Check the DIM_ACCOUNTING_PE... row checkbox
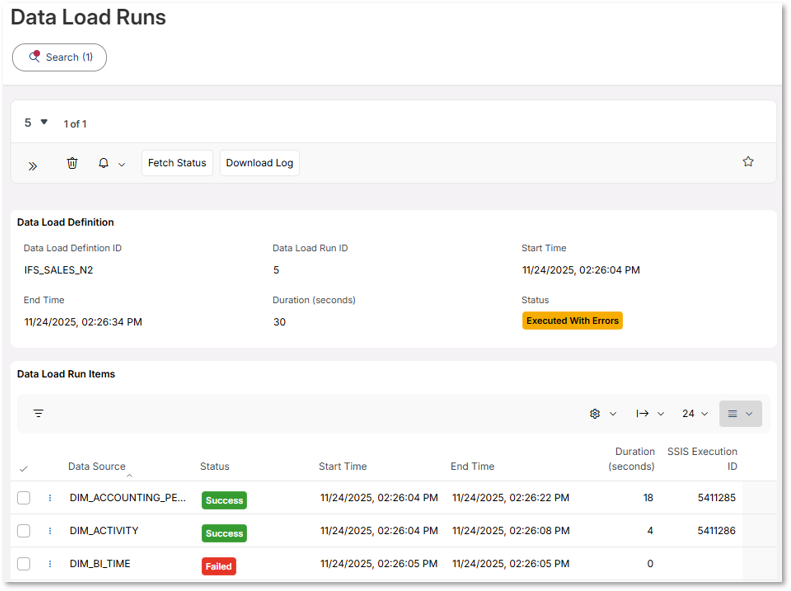 pyautogui.click(x=24, y=498)
